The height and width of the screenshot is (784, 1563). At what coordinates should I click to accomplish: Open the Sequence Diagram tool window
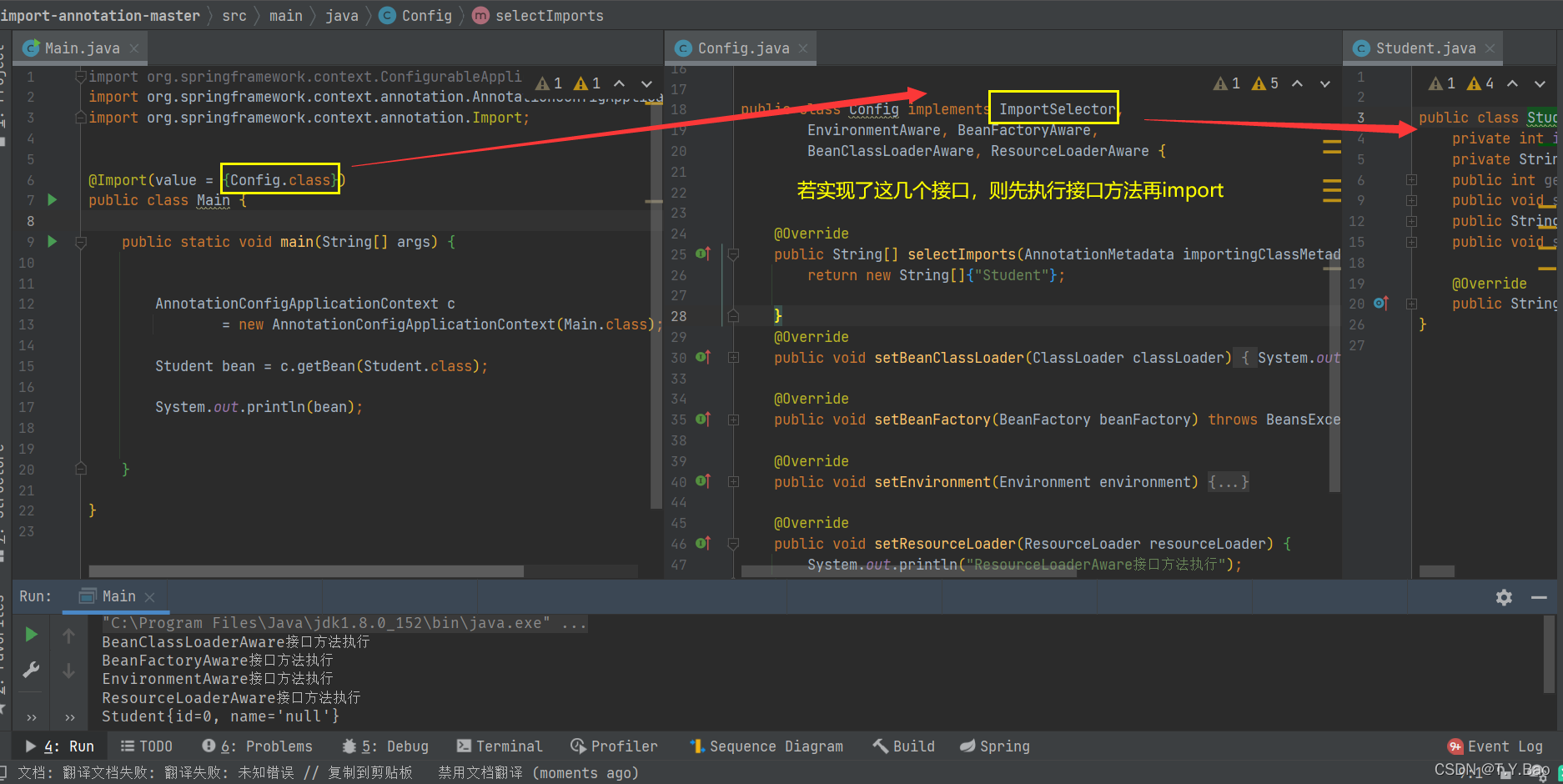click(766, 746)
